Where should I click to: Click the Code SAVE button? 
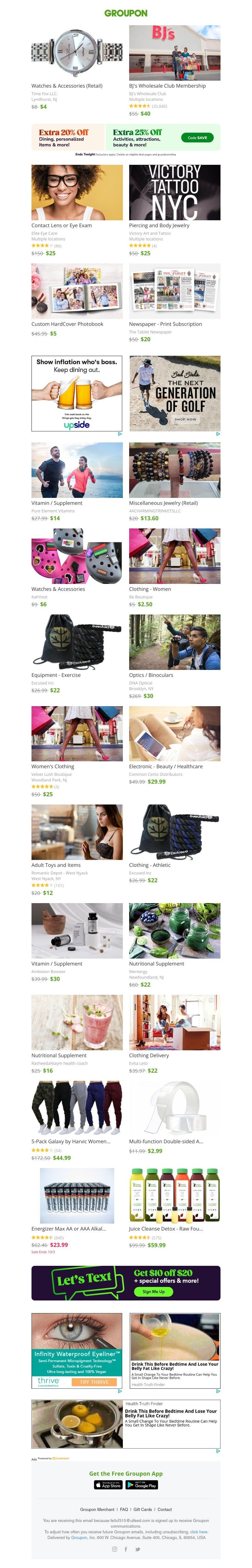click(x=197, y=138)
